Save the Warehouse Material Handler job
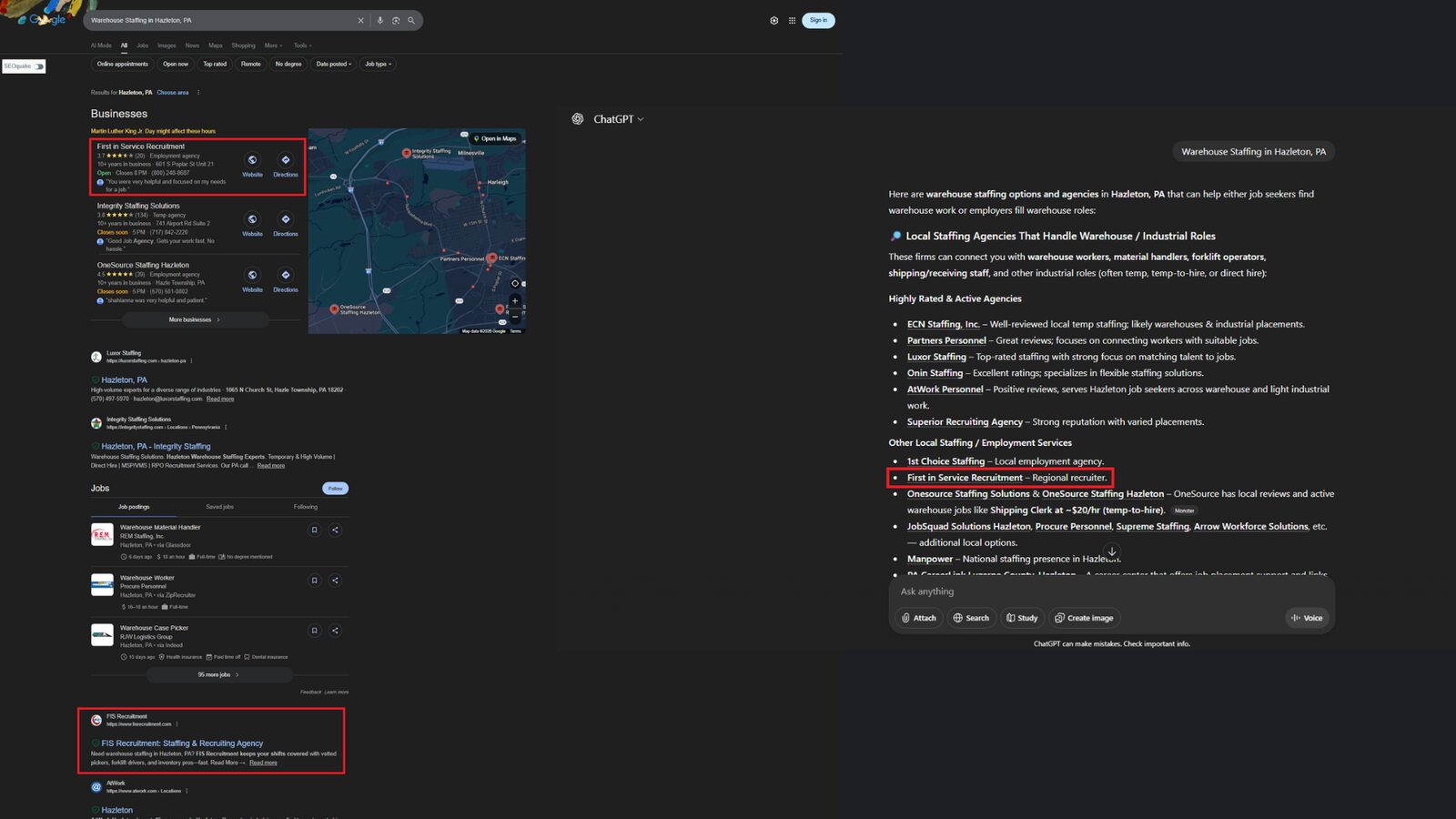 pos(315,530)
